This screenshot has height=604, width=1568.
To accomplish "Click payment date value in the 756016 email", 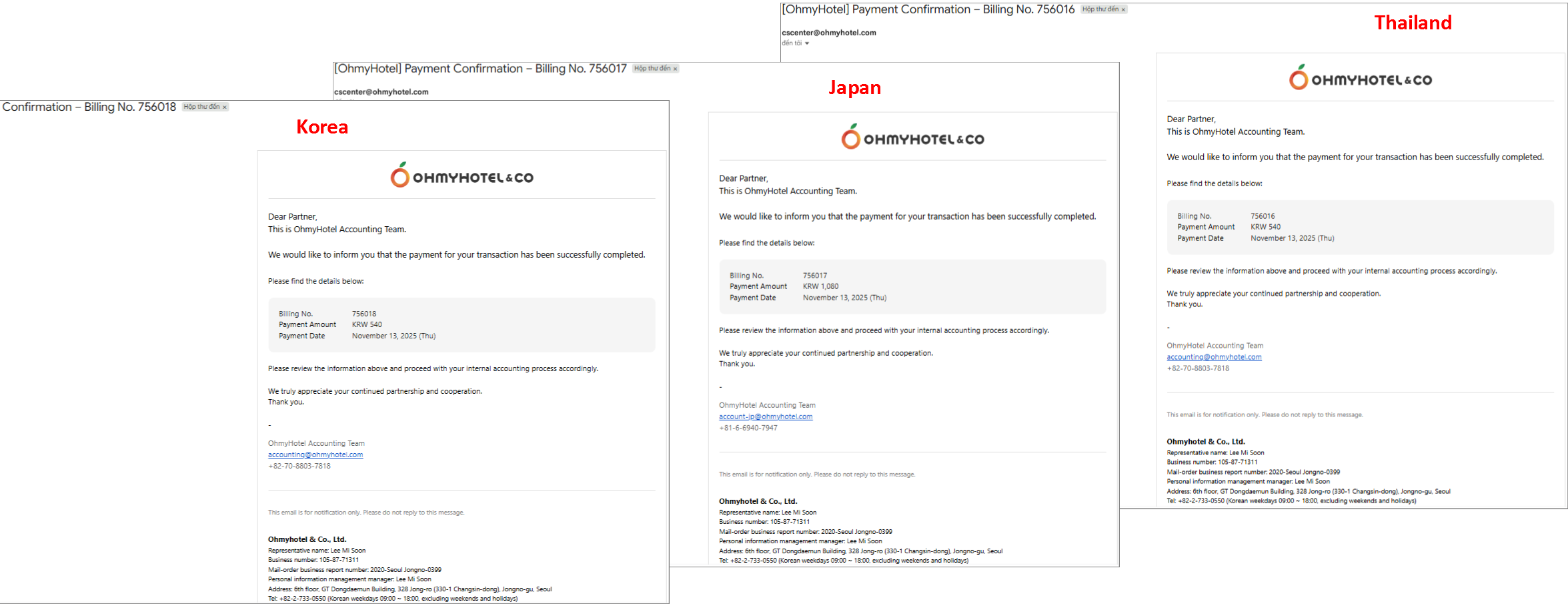I will [x=1292, y=239].
